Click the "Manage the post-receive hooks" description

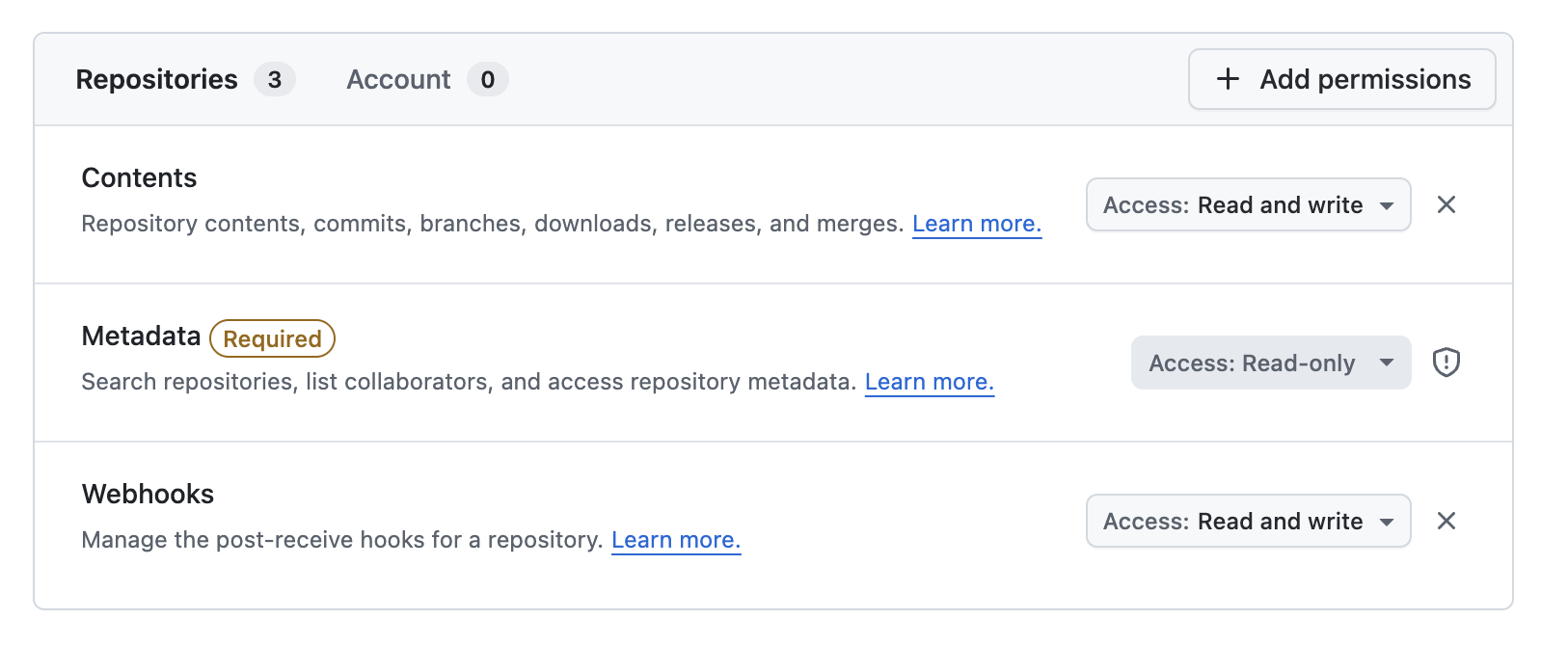(342, 540)
